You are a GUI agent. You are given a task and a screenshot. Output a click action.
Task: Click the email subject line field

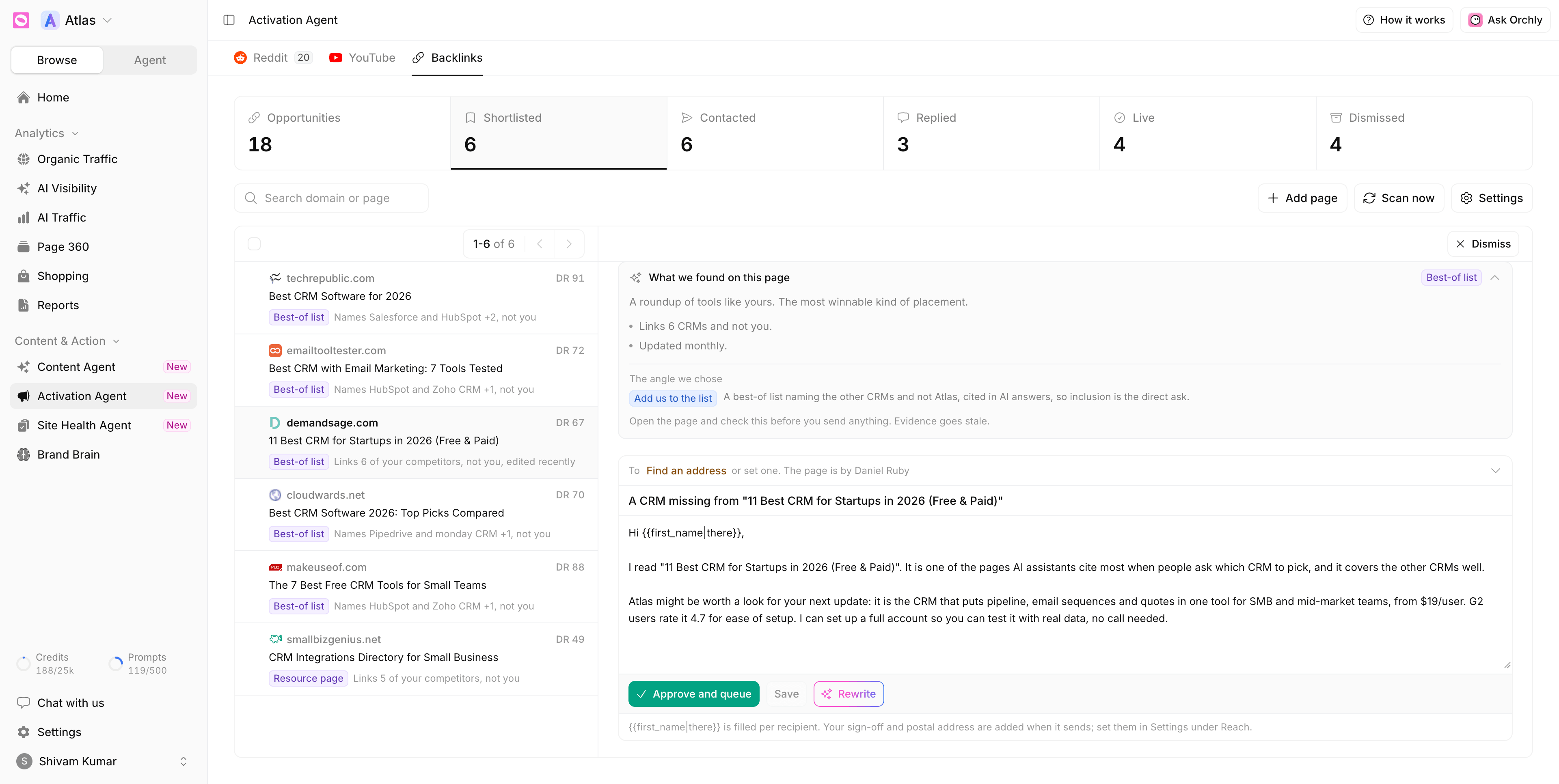(1065, 501)
